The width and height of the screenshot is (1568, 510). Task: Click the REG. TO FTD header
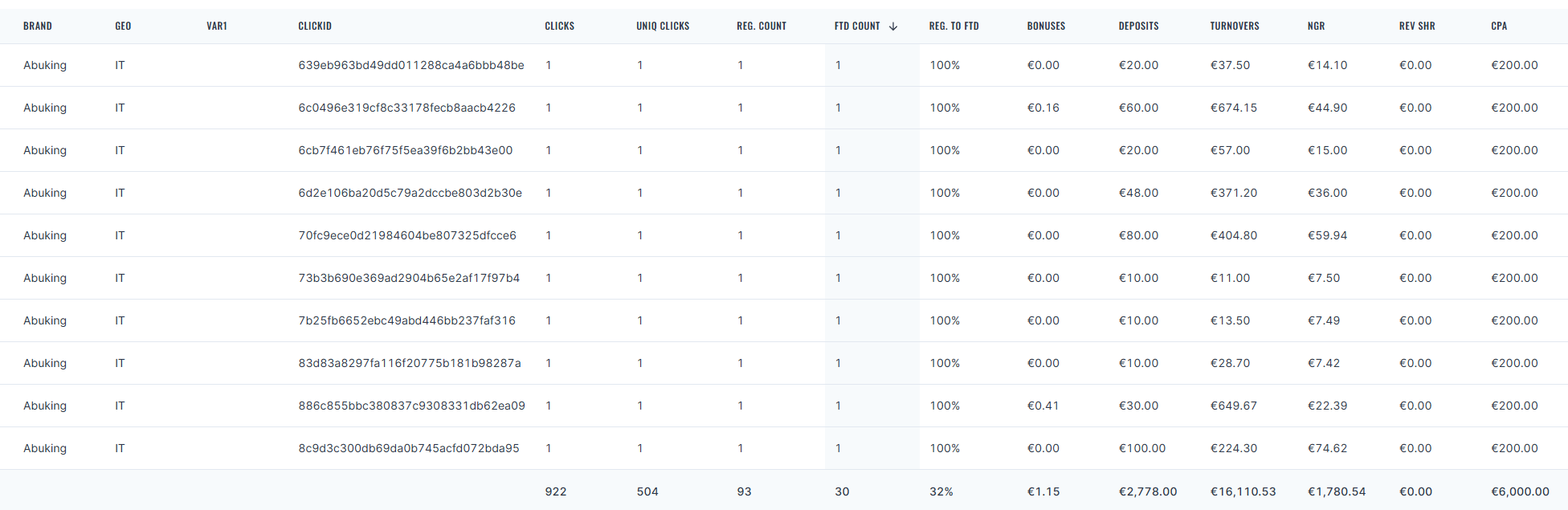click(954, 27)
